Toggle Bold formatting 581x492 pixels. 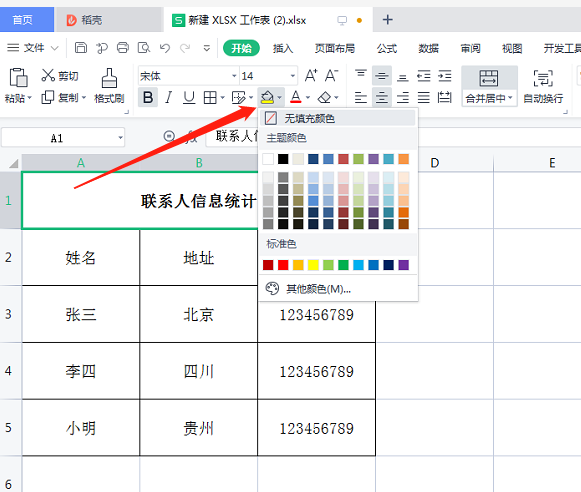[148, 97]
